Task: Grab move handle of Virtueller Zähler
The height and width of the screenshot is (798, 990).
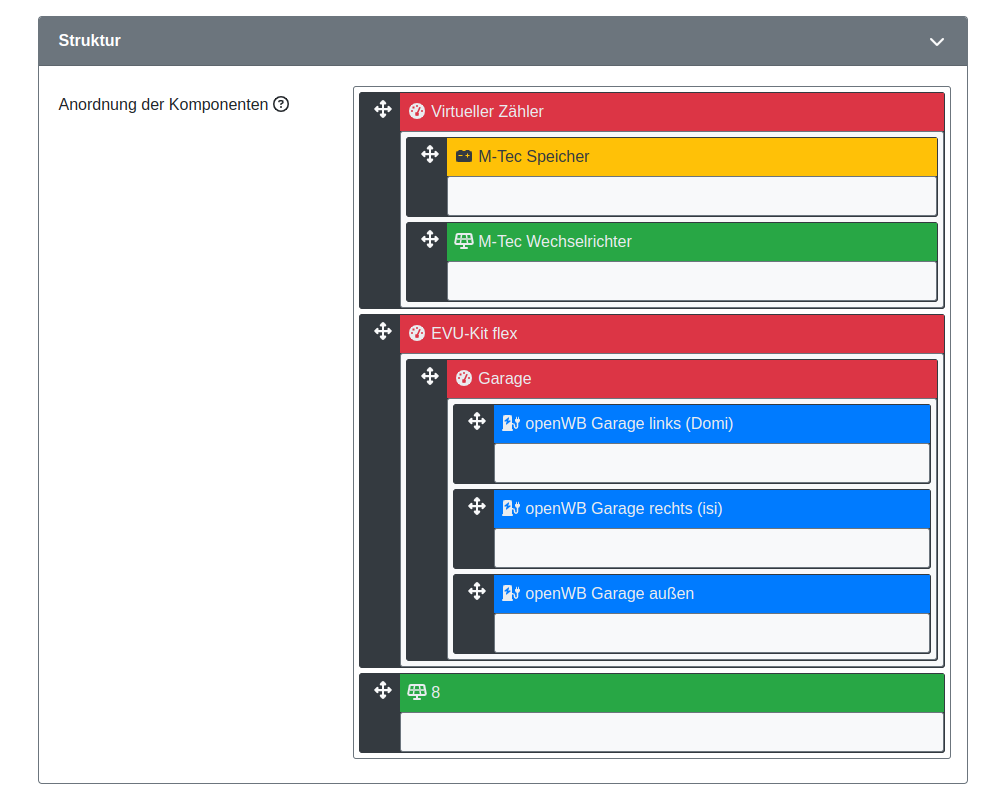Action: (x=383, y=109)
